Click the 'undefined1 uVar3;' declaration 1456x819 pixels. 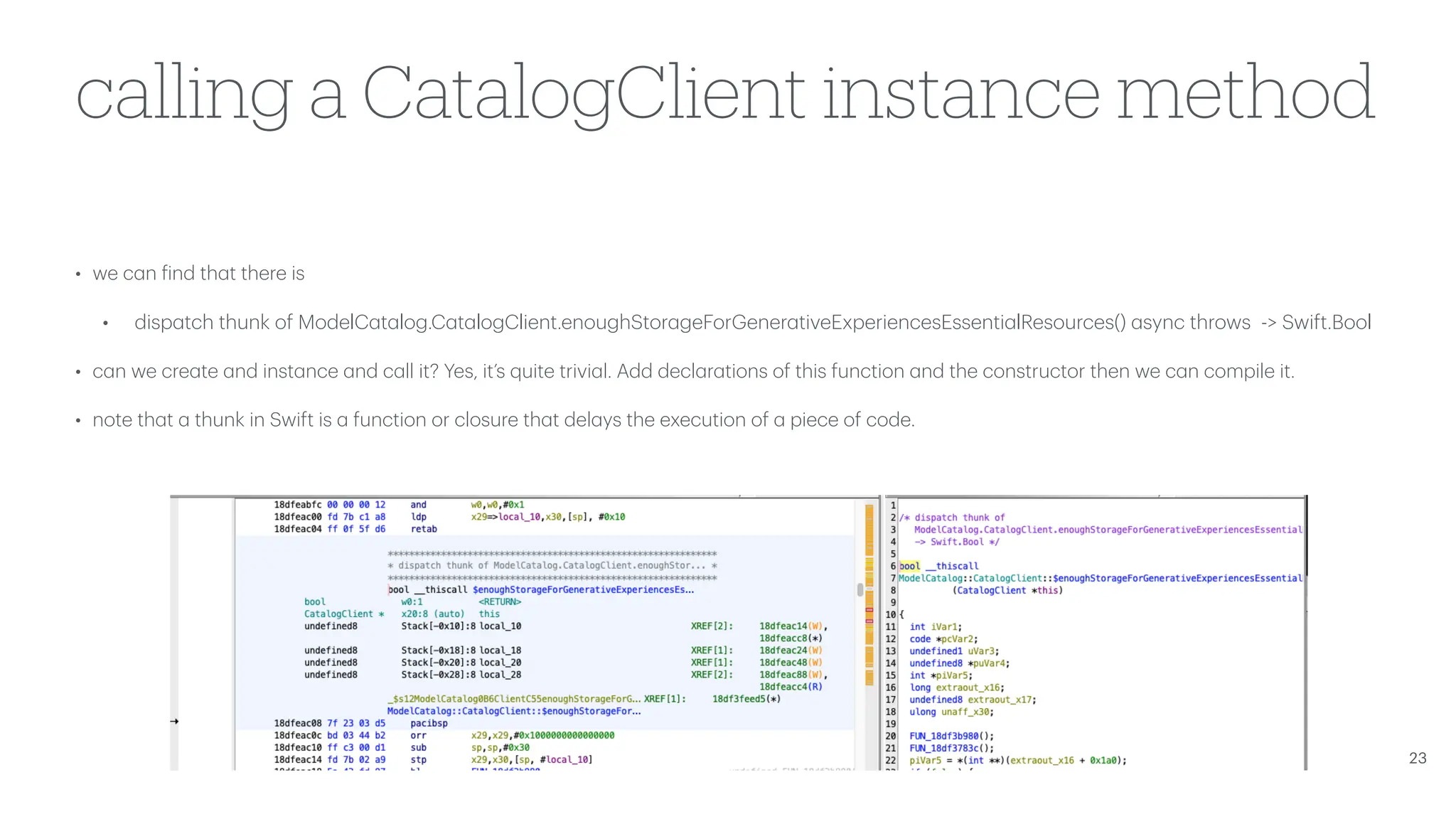tap(954, 651)
